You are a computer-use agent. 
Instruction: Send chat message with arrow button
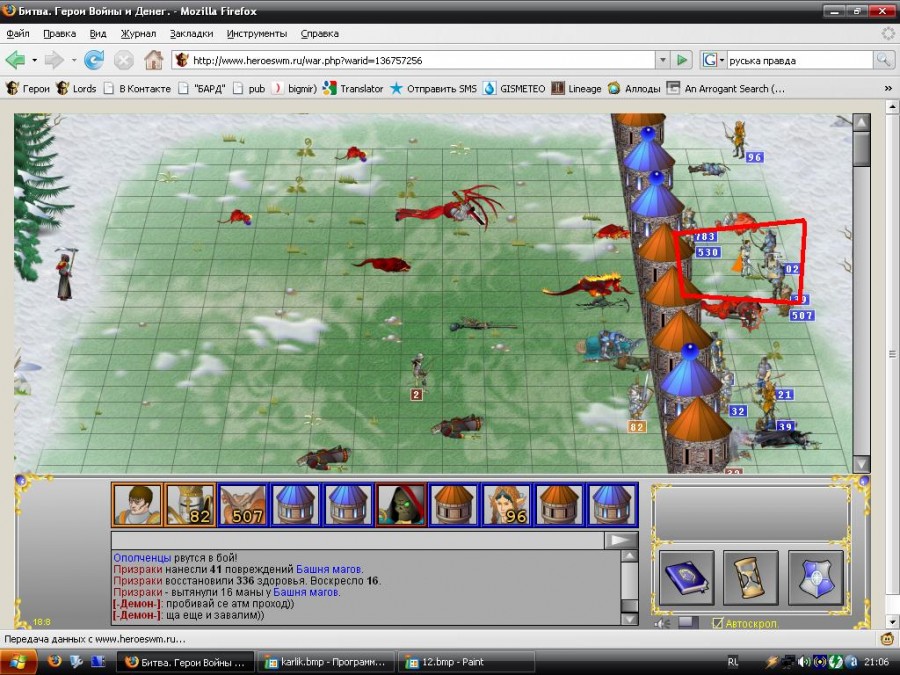(621, 540)
